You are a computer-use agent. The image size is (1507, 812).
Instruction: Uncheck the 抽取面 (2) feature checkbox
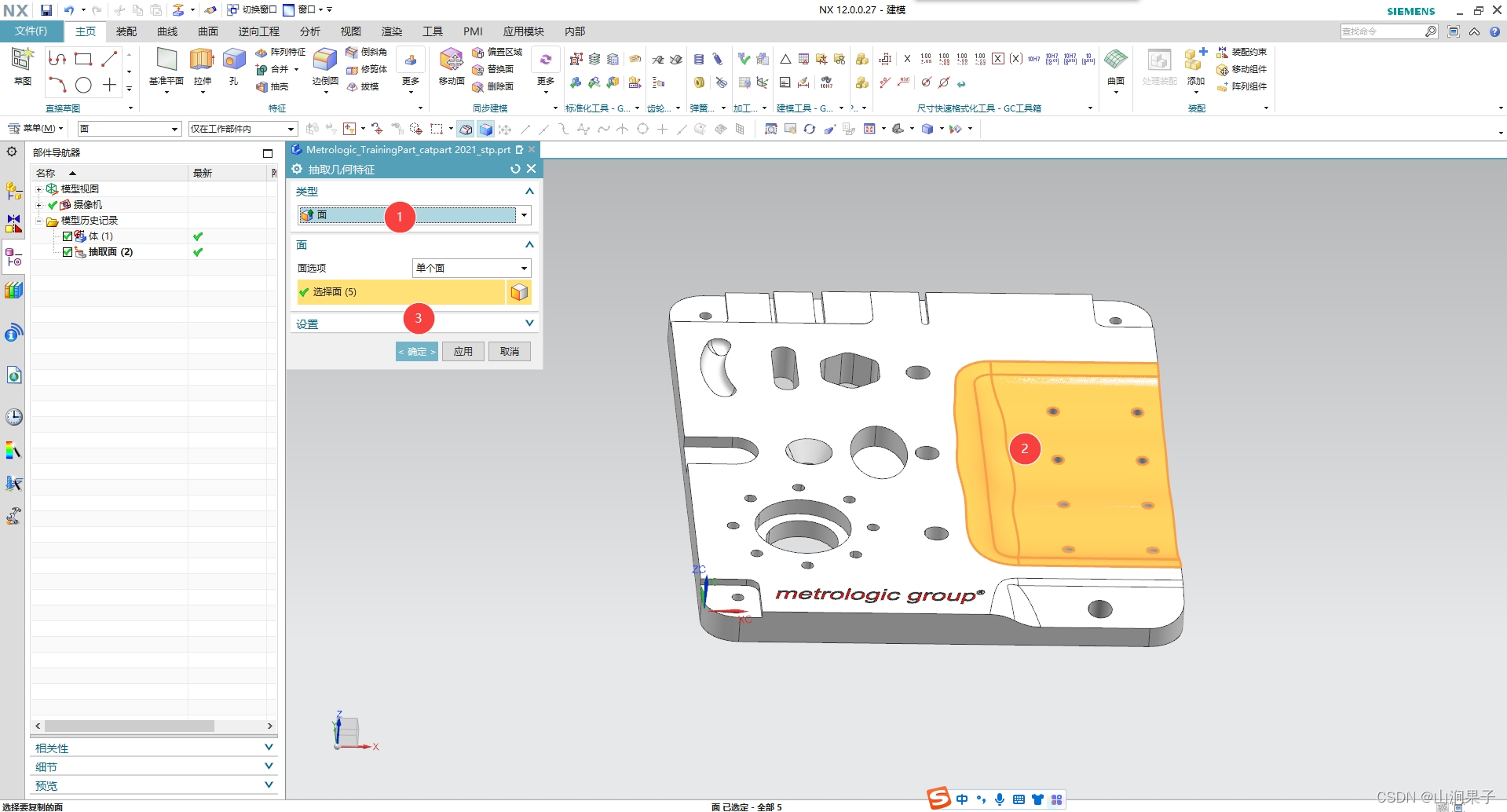click(68, 252)
